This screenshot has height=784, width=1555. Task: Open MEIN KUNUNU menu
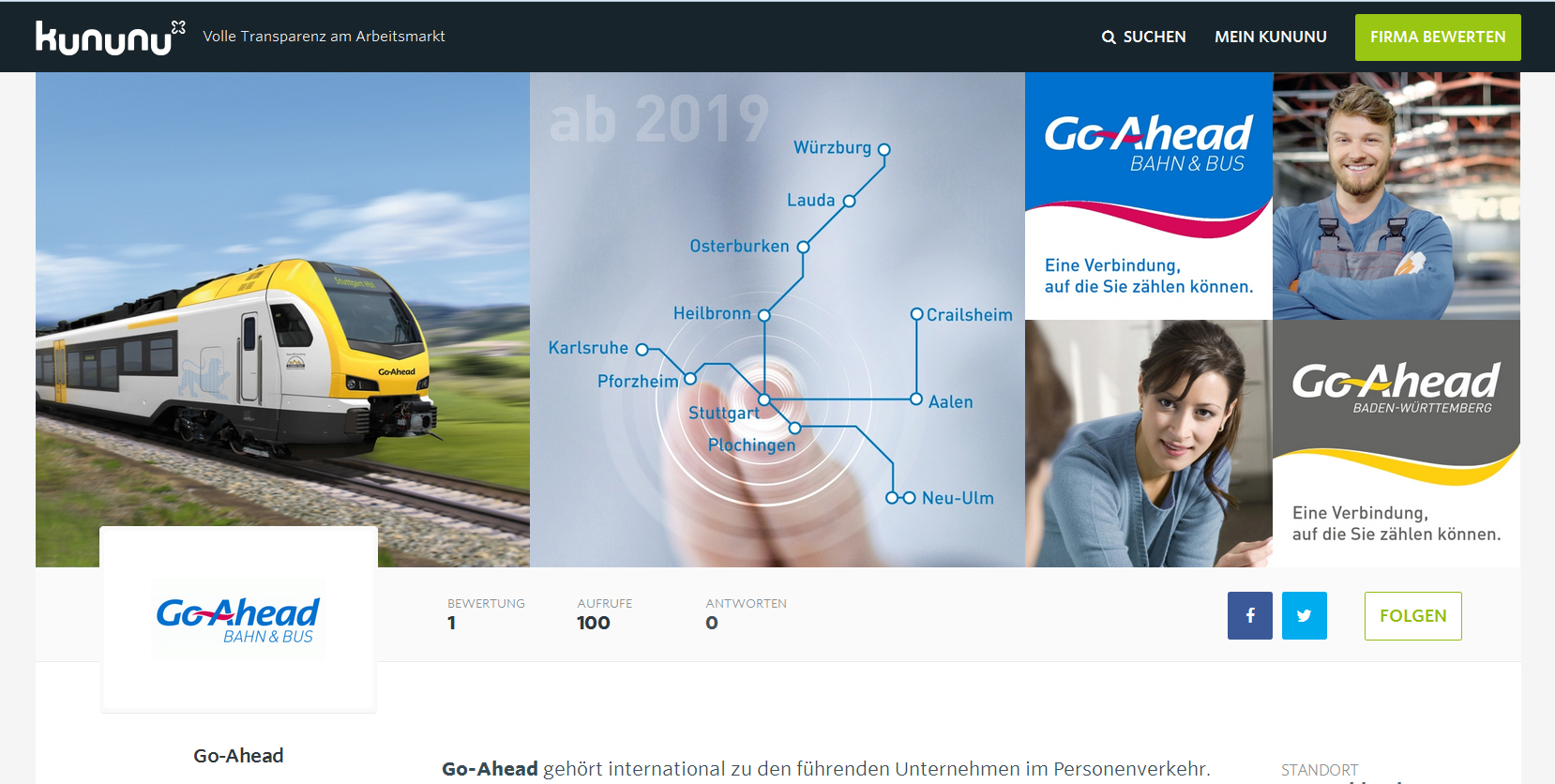1271,38
